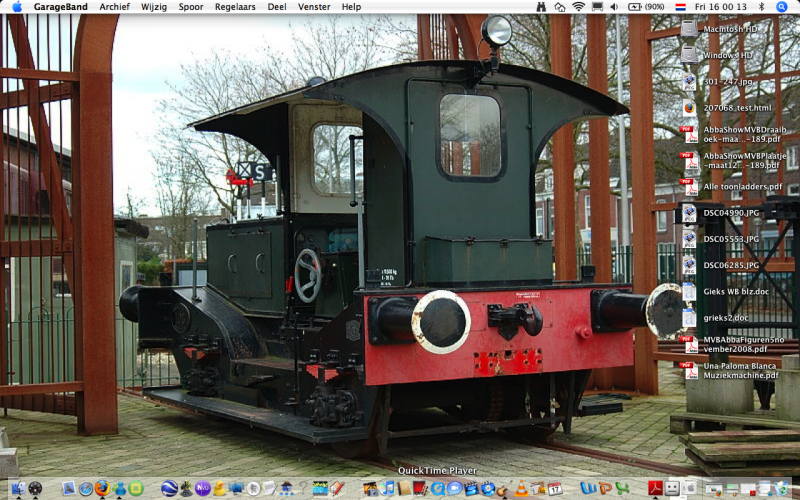Select the AbbaShowMVBDraaiboek PDF file

[689, 134]
